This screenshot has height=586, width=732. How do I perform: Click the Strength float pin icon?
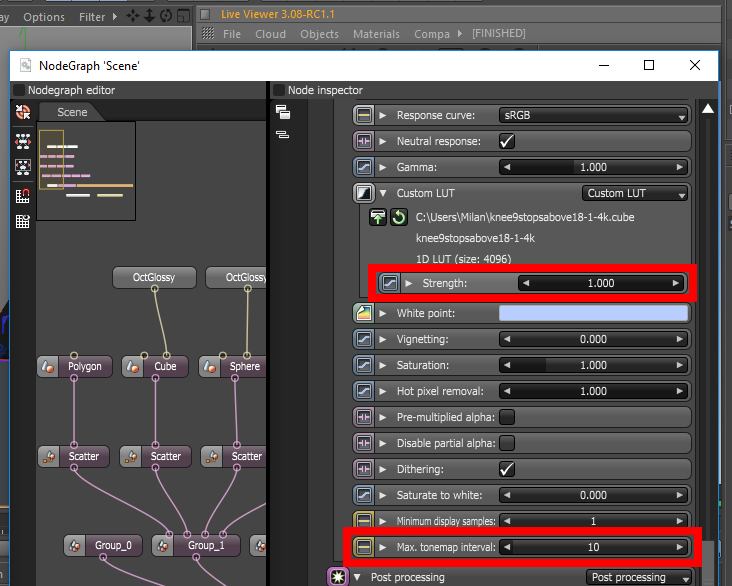point(389,283)
